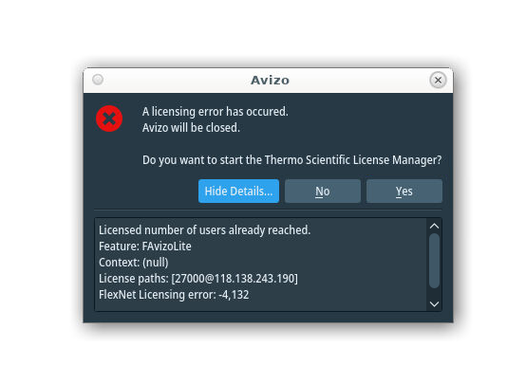Image resolution: width=526 pixels, height=366 pixels.
Task: Click the details scrollbar up arrow
Action: [434, 226]
